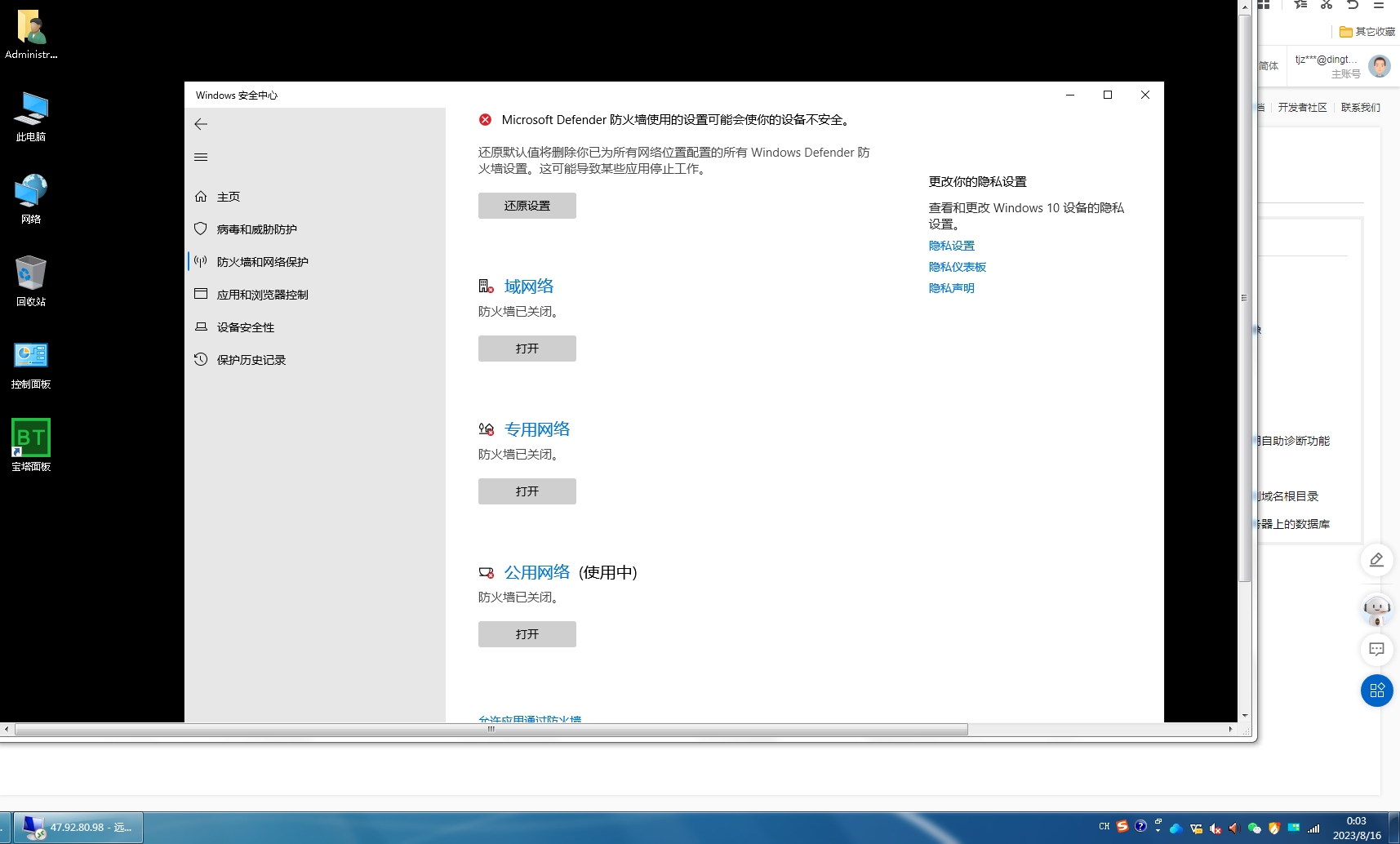The height and width of the screenshot is (844, 1400).
Task: Open the 公用网络 link
Action: click(537, 572)
